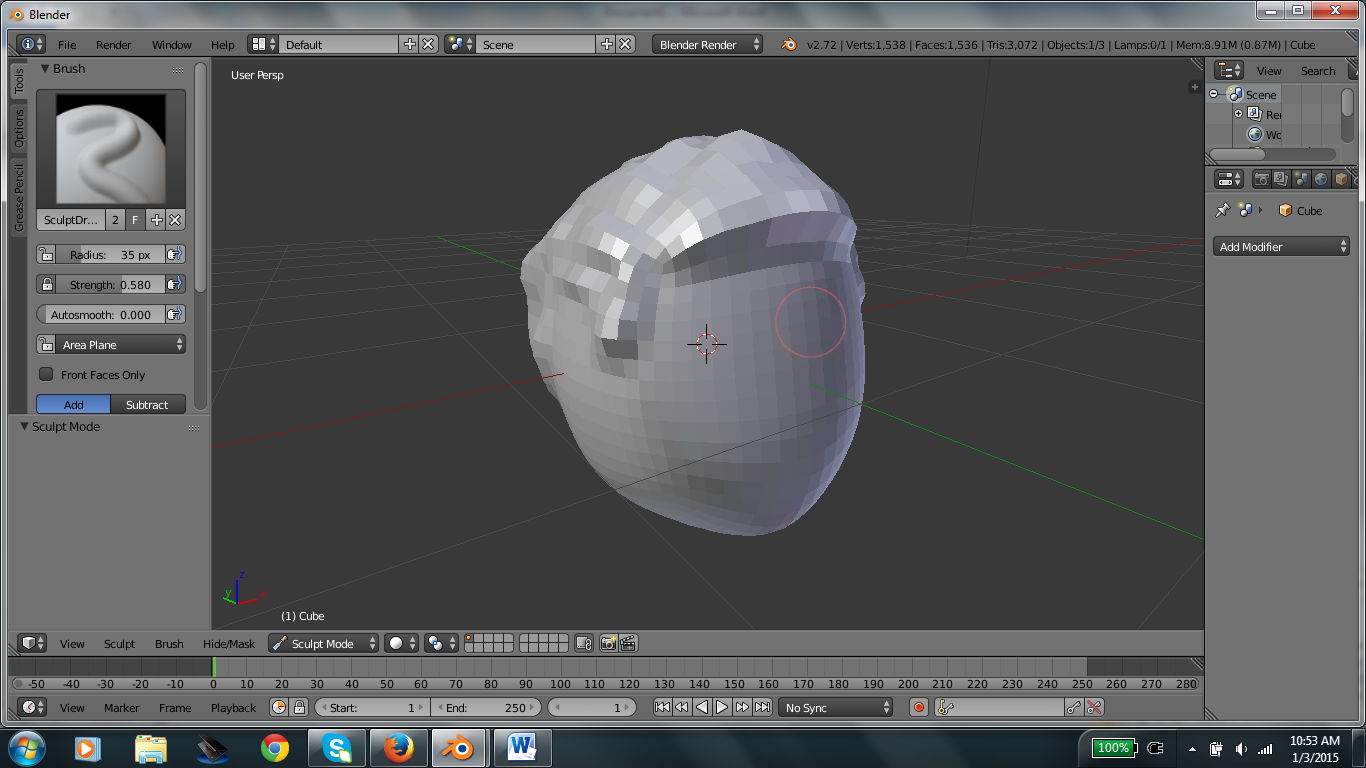1366x768 pixels.
Task: Toggle use preview range clock icon
Action: coord(279,707)
